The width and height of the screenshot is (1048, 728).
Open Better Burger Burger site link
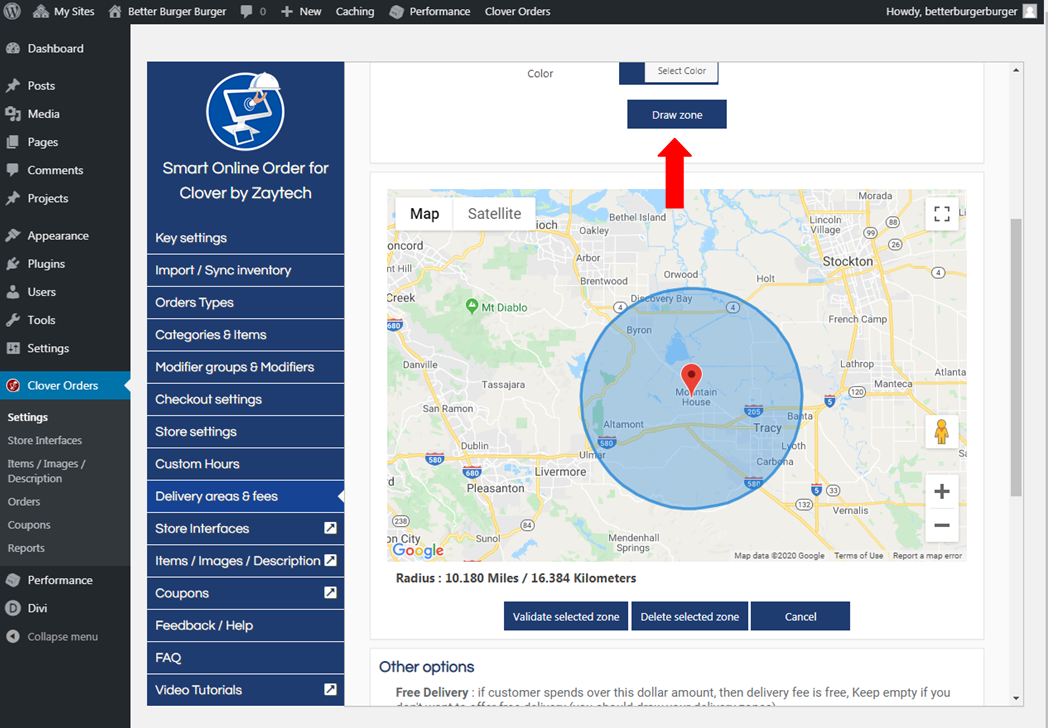click(167, 11)
